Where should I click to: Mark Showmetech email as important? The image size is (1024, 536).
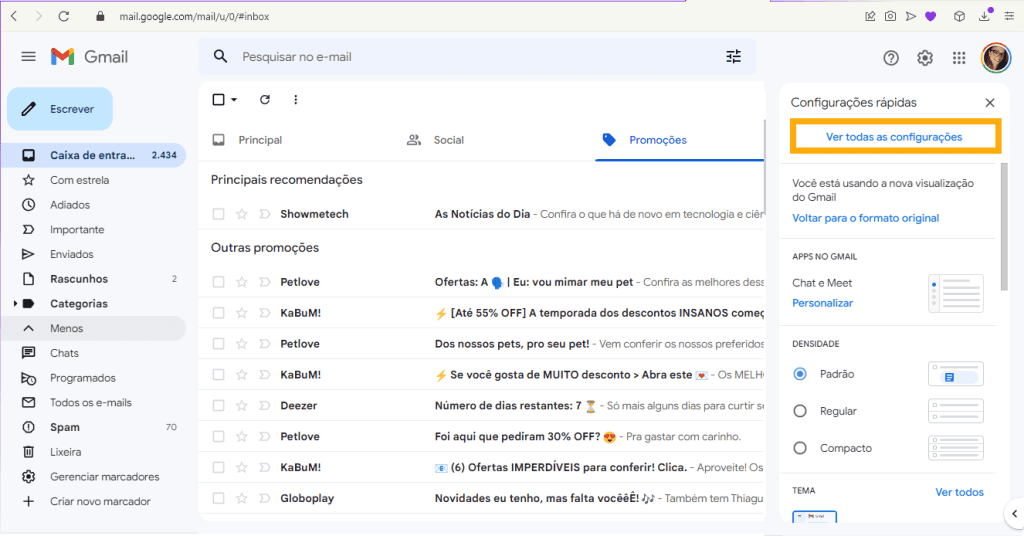point(264,214)
